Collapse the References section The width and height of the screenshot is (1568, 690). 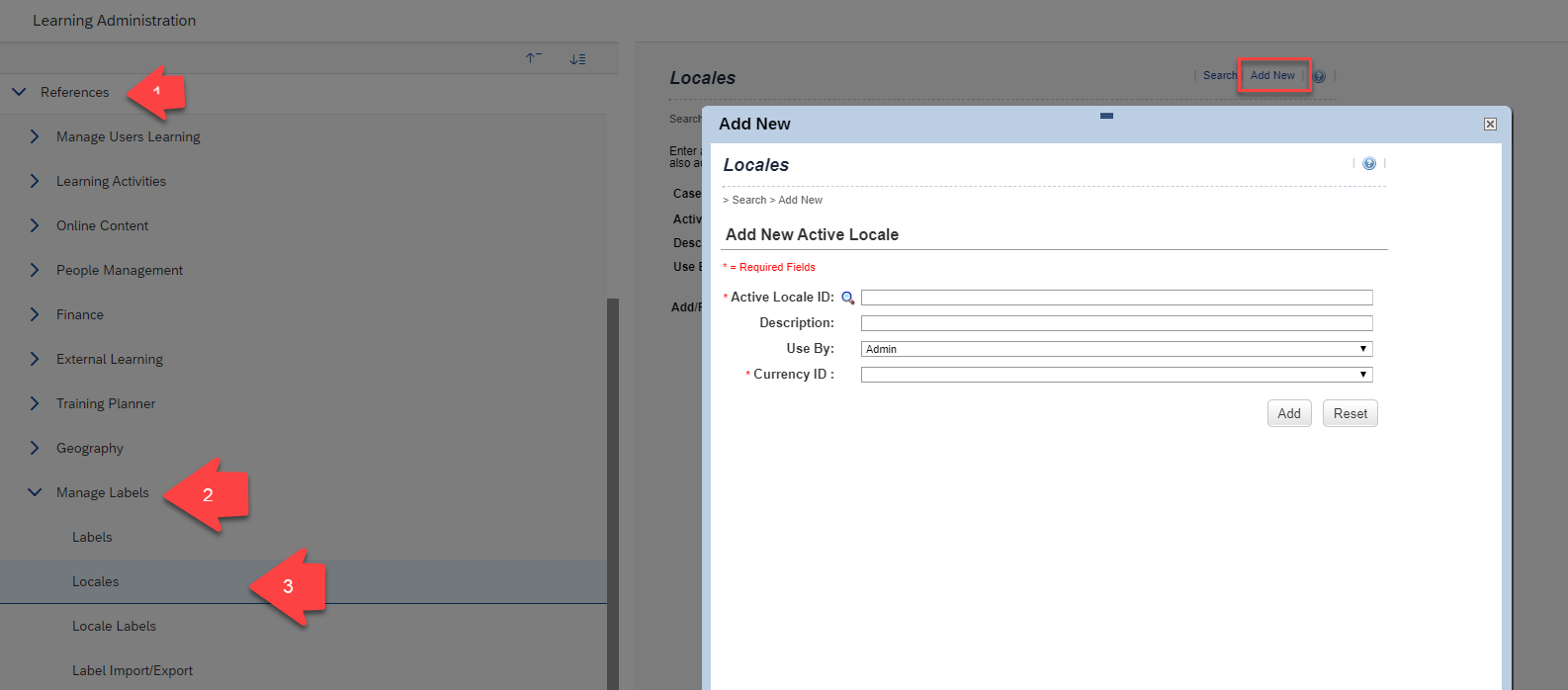pos(19,92)
